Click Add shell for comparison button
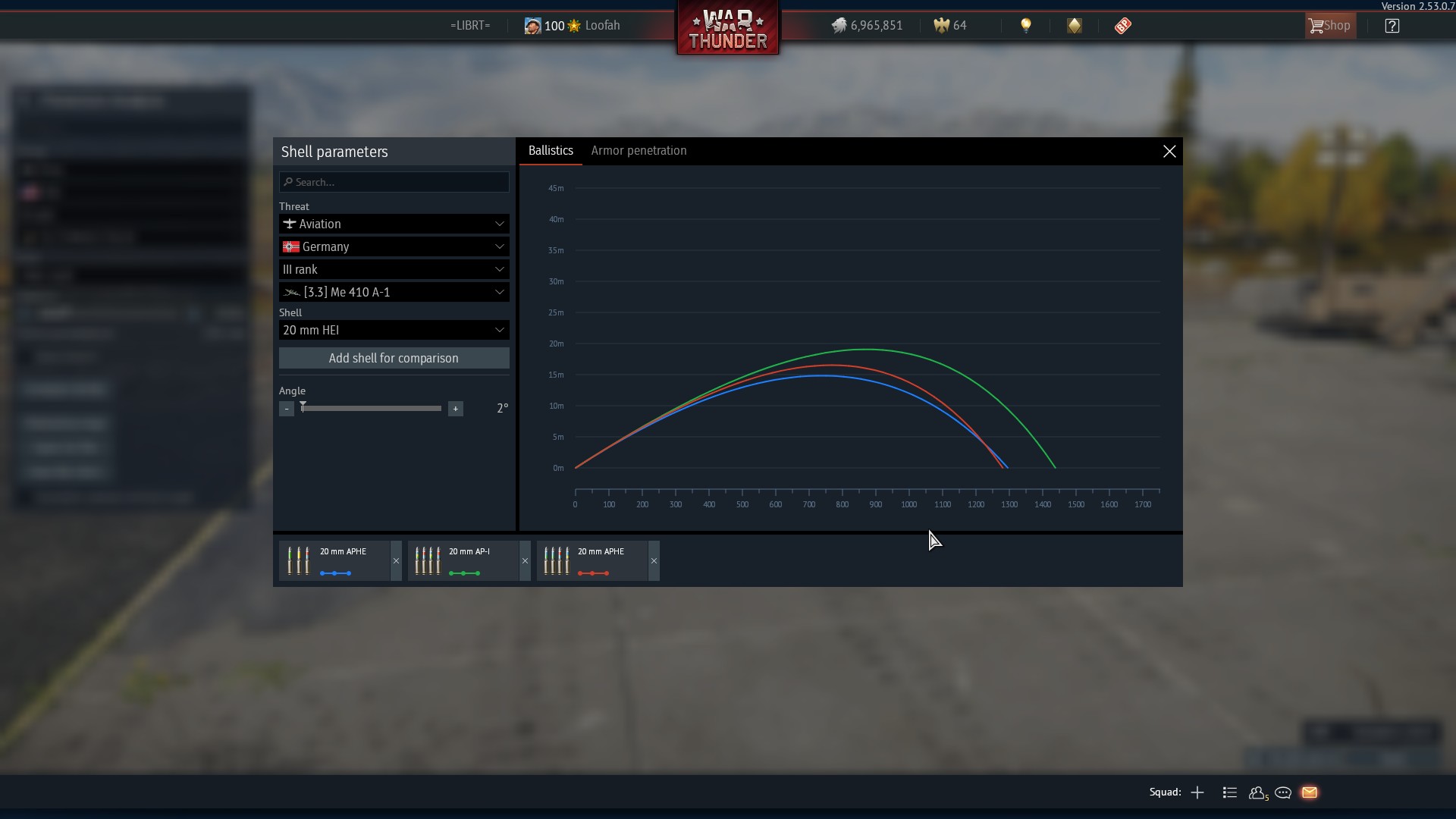Image resolution: width=1456 pixels, height=819 pixels. click(394, 358)
